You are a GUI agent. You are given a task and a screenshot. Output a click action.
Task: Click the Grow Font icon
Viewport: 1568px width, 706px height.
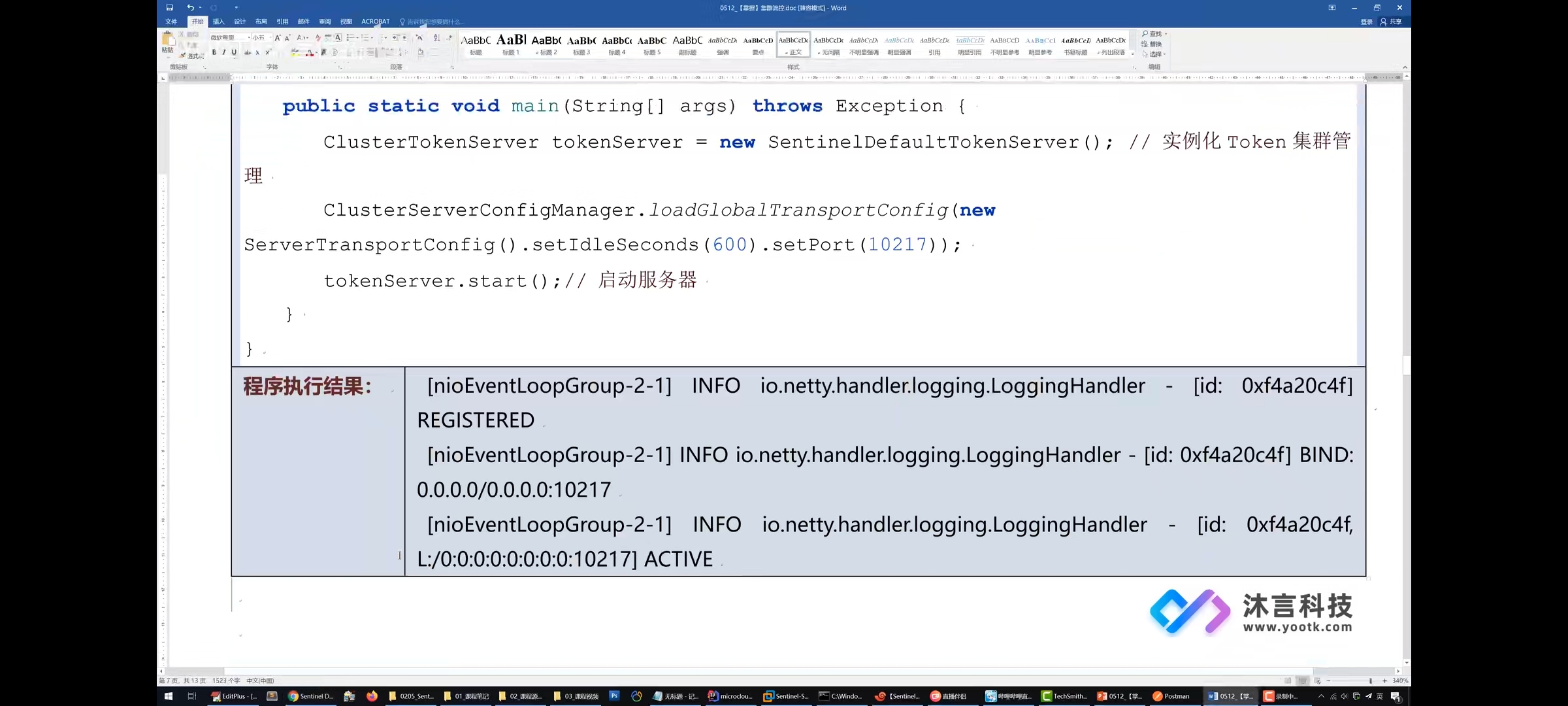[x=278, y=38]
